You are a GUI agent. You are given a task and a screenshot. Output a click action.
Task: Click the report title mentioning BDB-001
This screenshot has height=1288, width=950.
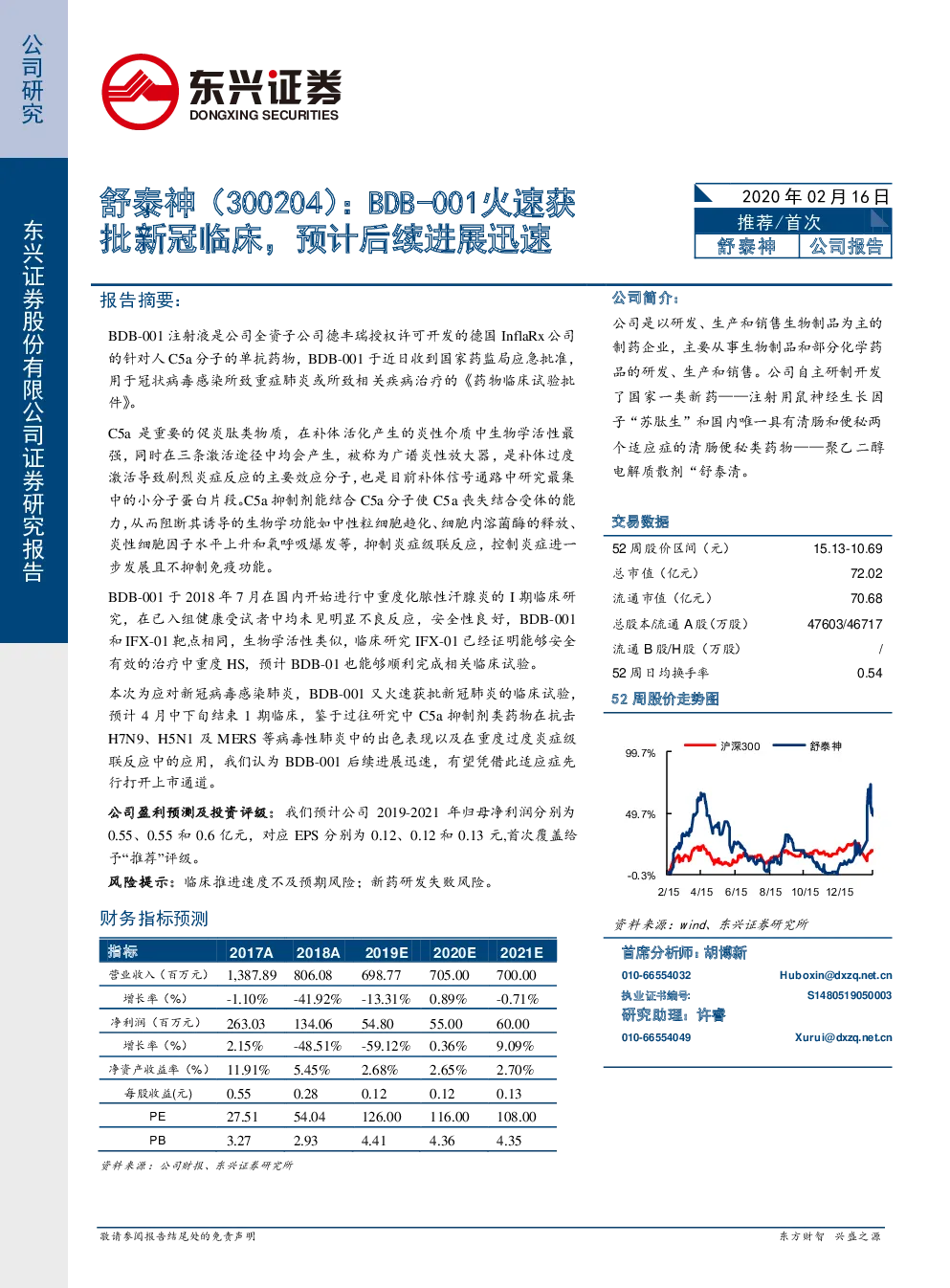[x=338, y=221]
